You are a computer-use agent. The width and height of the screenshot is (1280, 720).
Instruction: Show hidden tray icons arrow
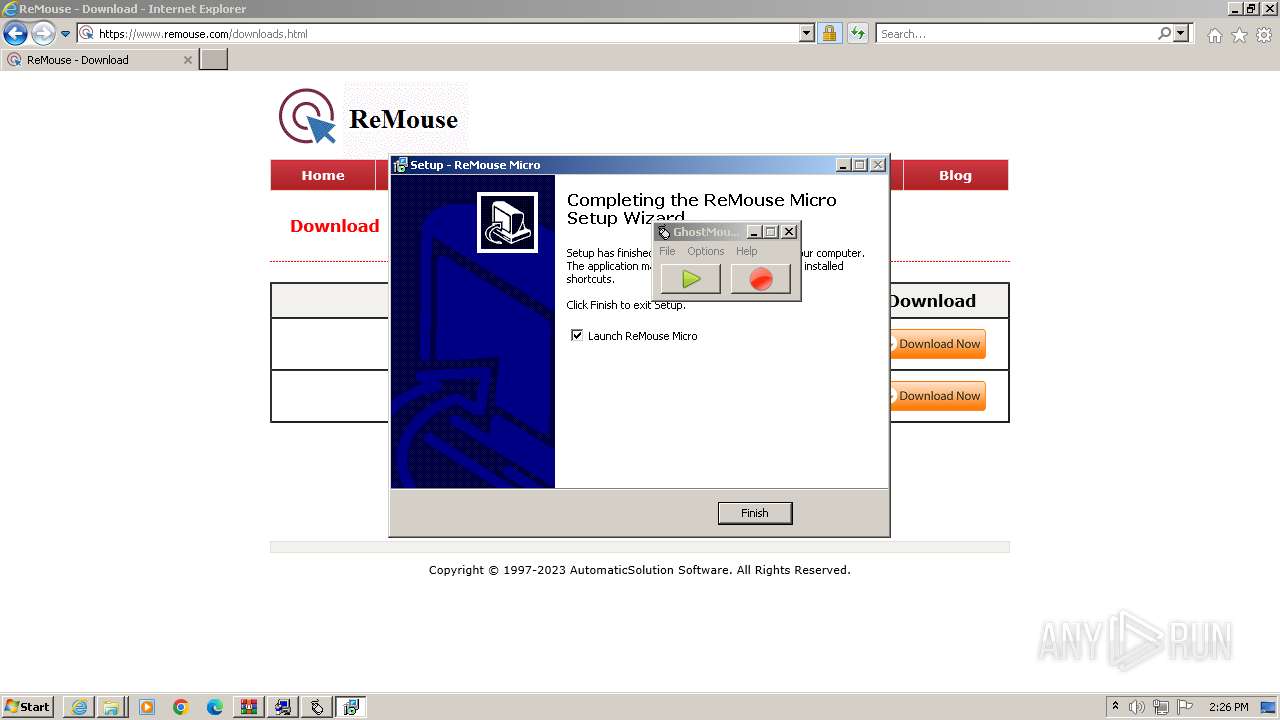pyautogui.click(x=1115, y=706)
